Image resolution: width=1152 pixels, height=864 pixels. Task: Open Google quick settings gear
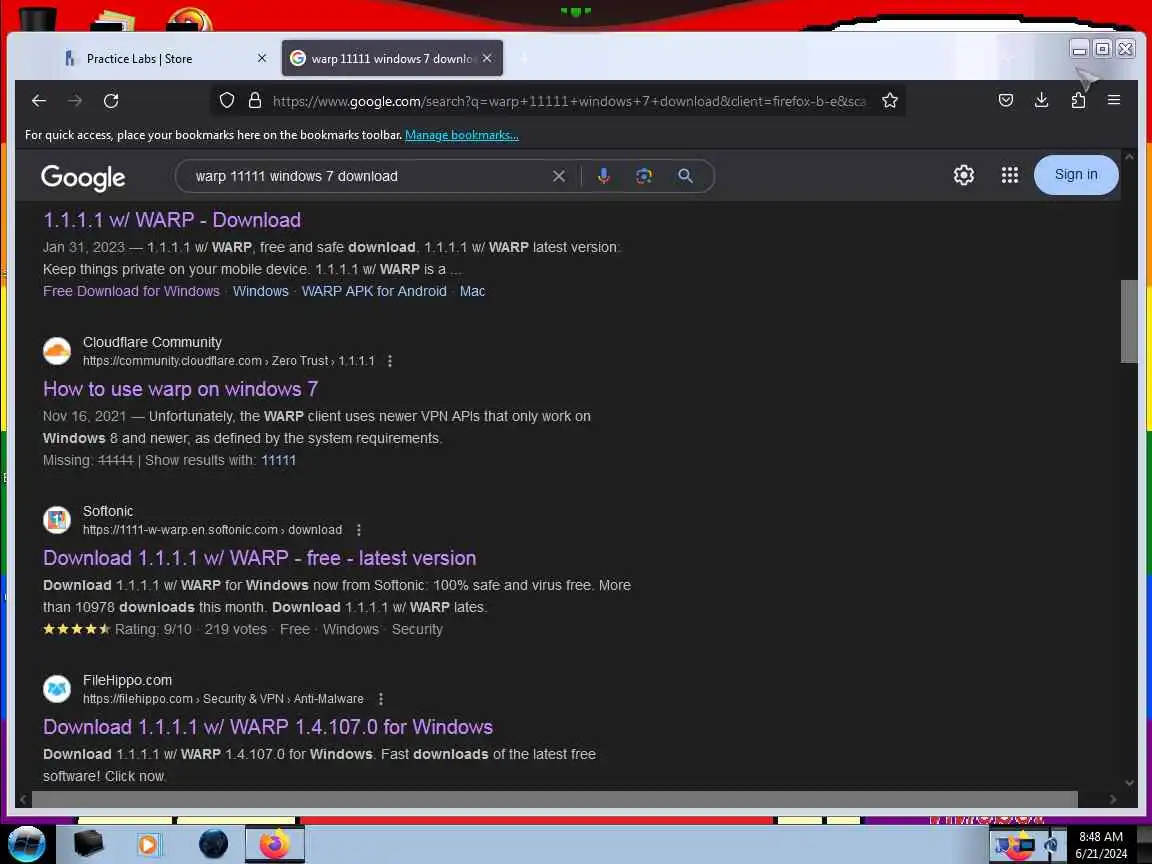[x=964, y=175]
